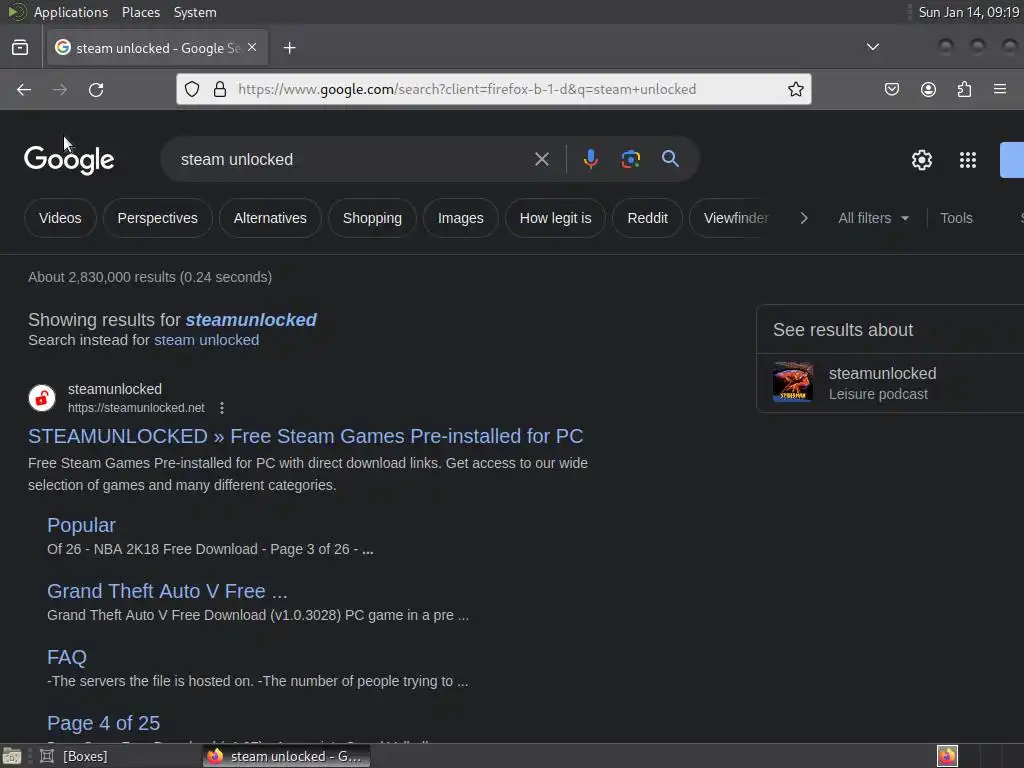Viewport: 1024px width, 768px height.
Task: Select the Perspectives filter chip
Action: click(x=157, y=218)
